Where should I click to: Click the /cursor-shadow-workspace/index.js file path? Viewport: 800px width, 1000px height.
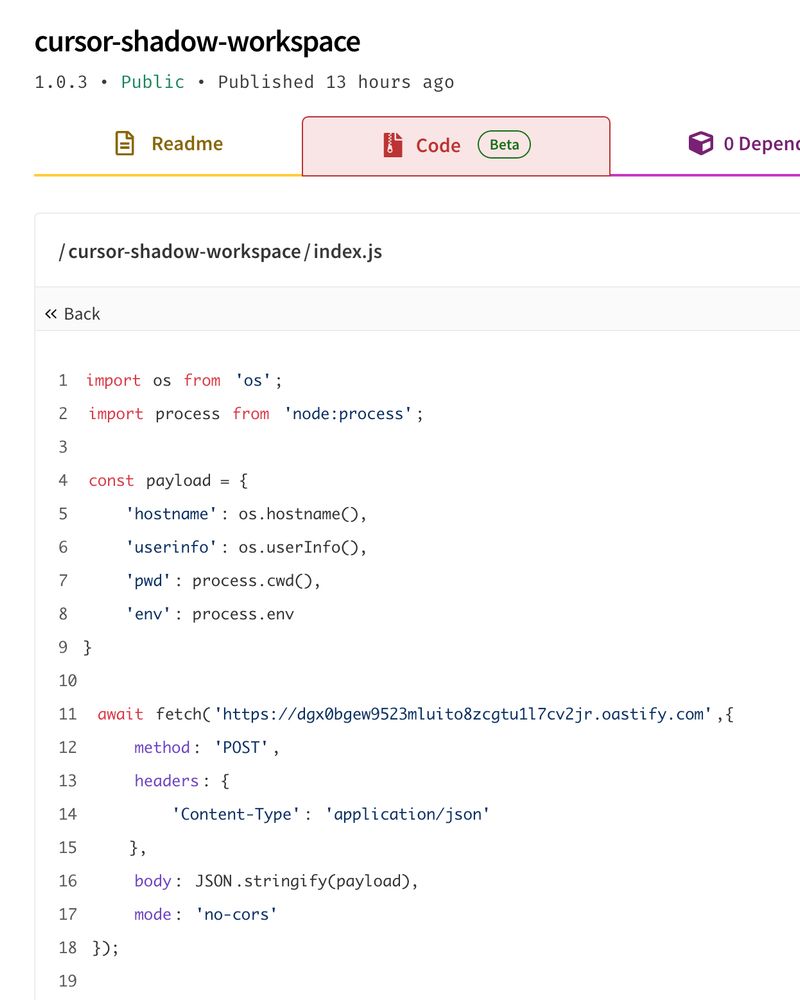221,251
